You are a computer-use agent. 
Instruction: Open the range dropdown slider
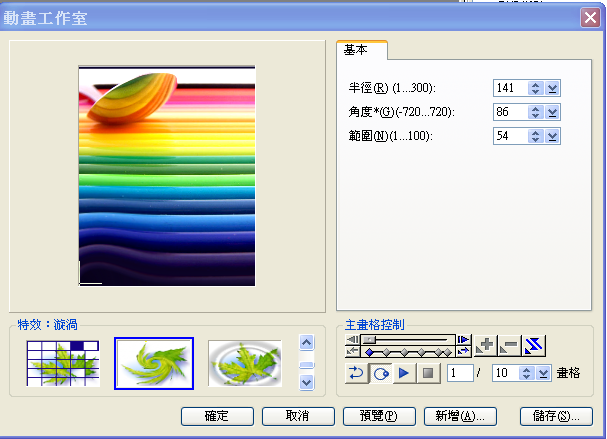(552, 136)
